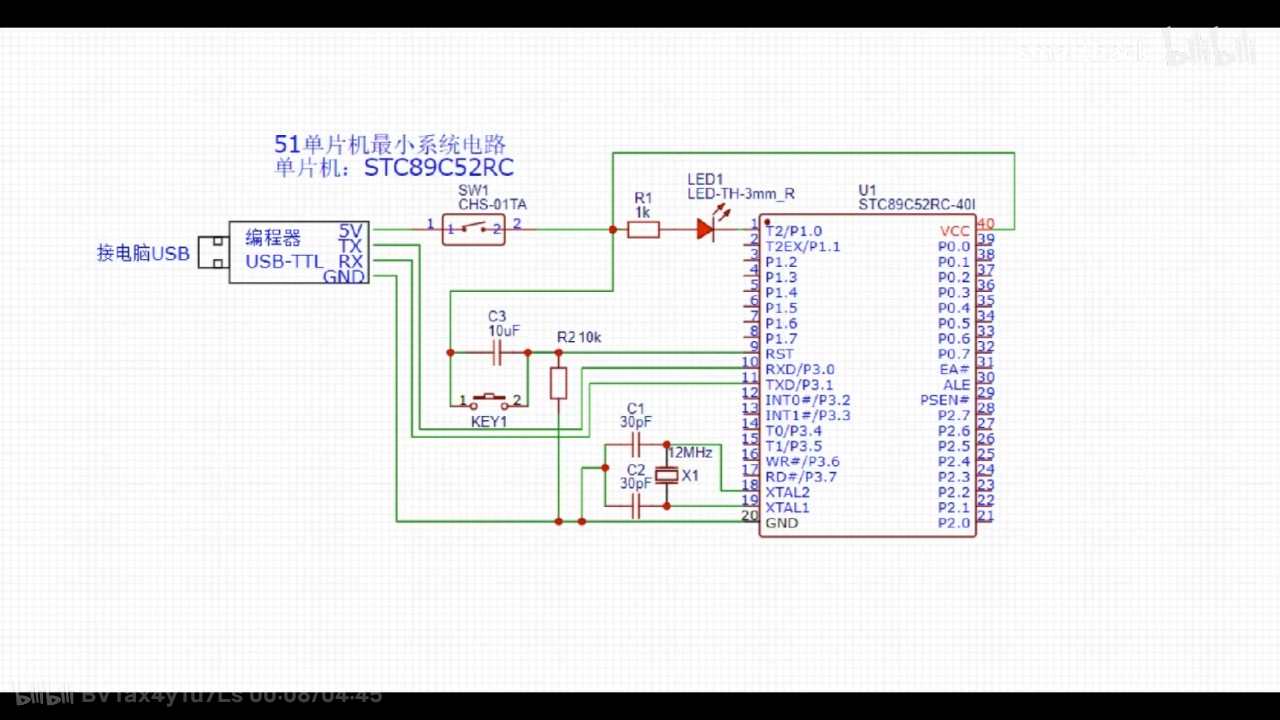The image size is (1280, 720).
Task: Click the RXD/P3.0 pin label
Action: pyautogui.click(x=800, y=369)
